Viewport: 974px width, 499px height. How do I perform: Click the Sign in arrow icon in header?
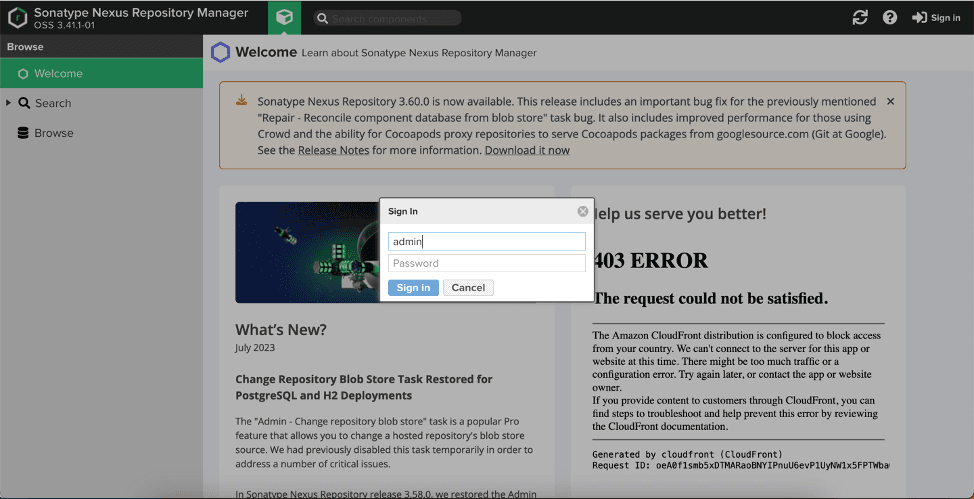(x=919, y=17)
